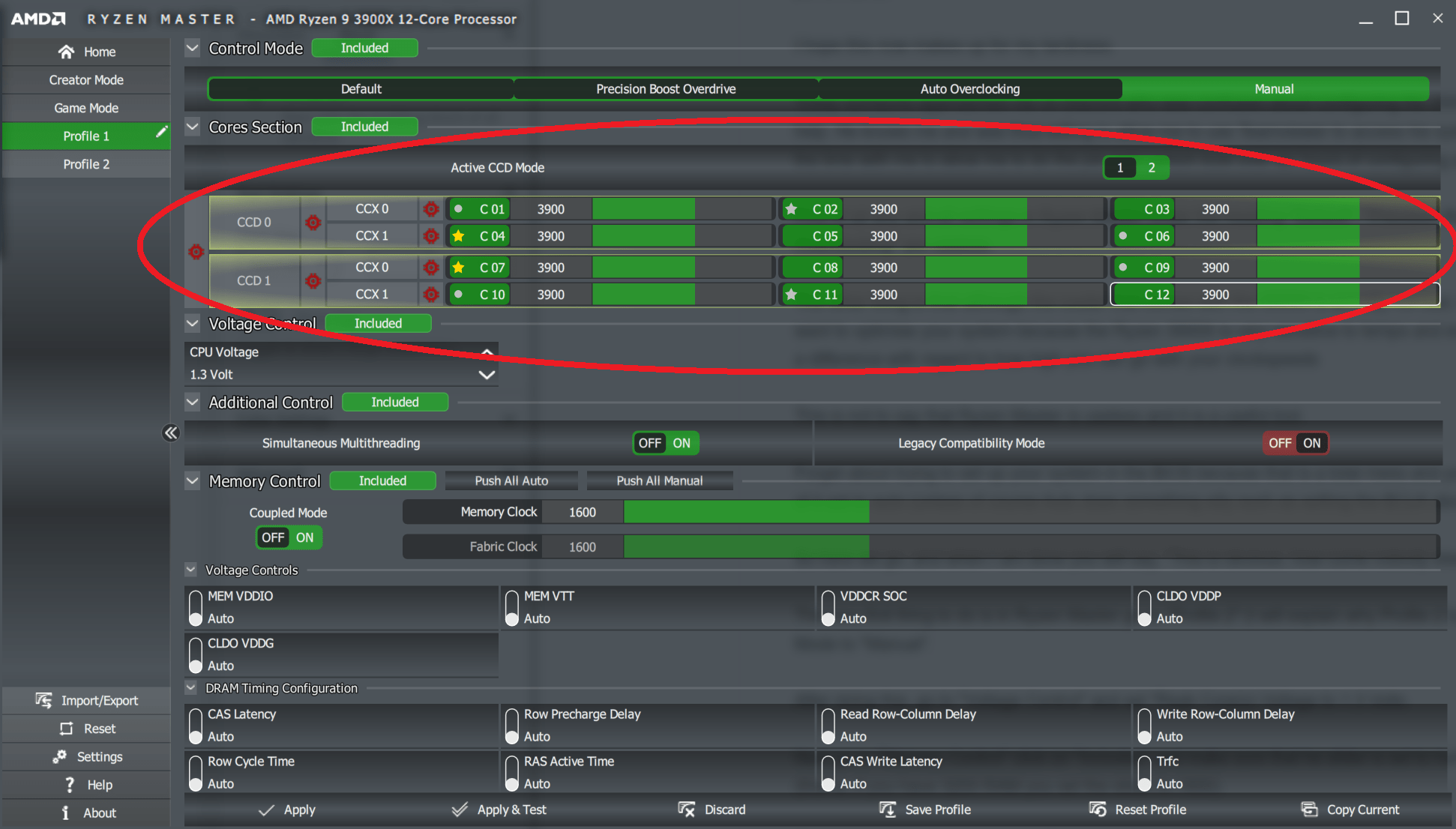Adjust the Memory Clock slider bar
The width and height of the screenshot is (1456, 829).
(x=1030, y=512)
